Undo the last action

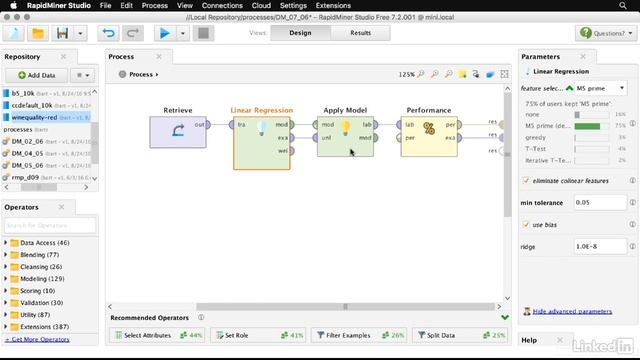[x=108, y=33]
